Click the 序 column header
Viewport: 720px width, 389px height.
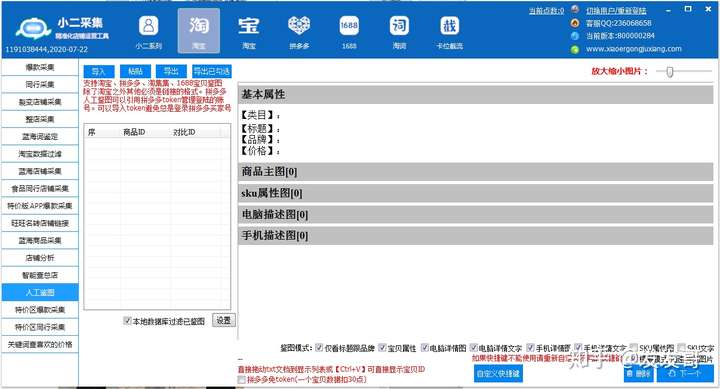click(102, 132)
